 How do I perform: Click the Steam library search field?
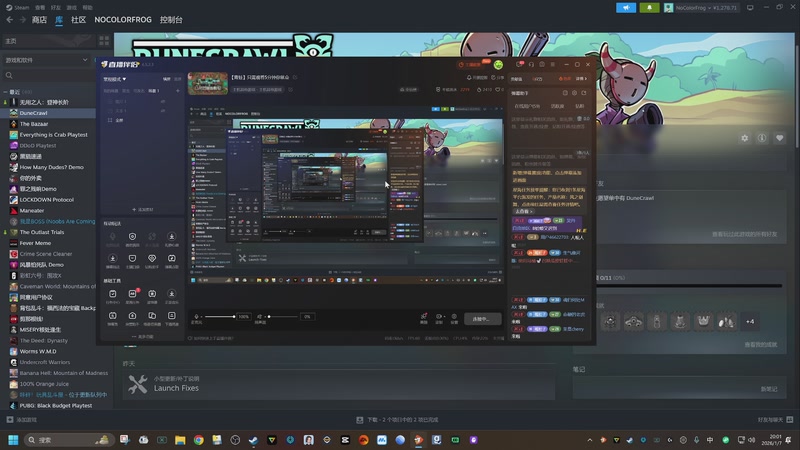[49, 76]
